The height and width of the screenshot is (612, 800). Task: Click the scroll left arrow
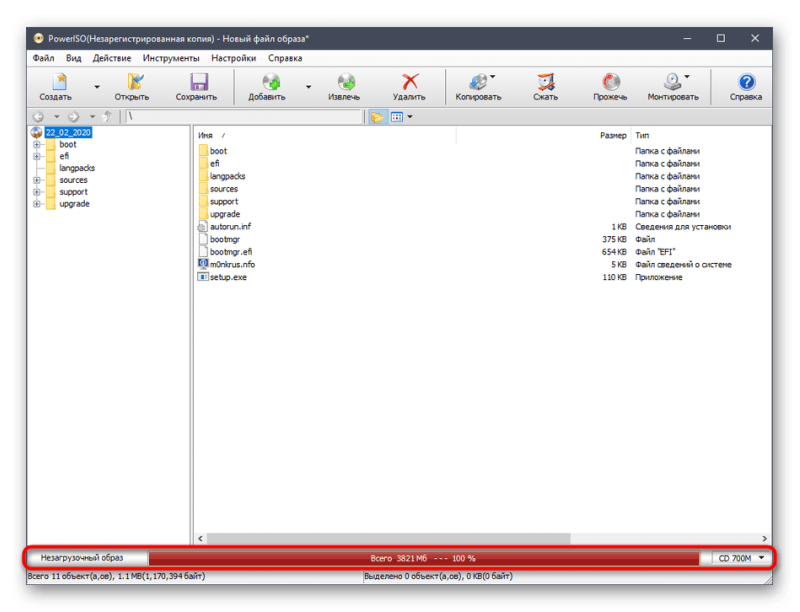[201, 539]
